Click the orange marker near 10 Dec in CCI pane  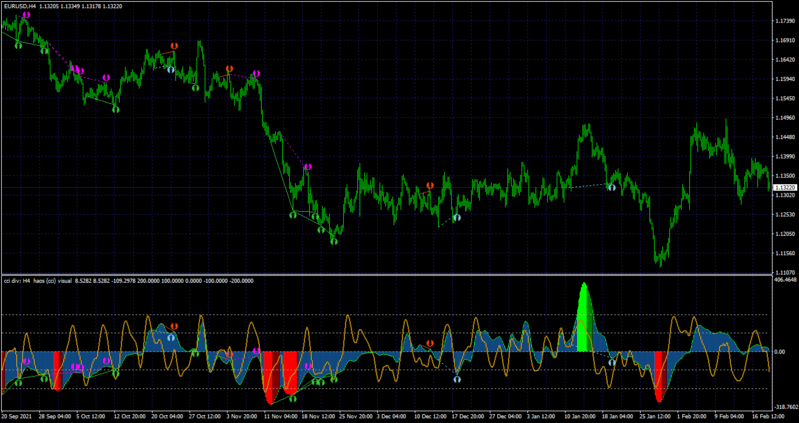(430, 343)
